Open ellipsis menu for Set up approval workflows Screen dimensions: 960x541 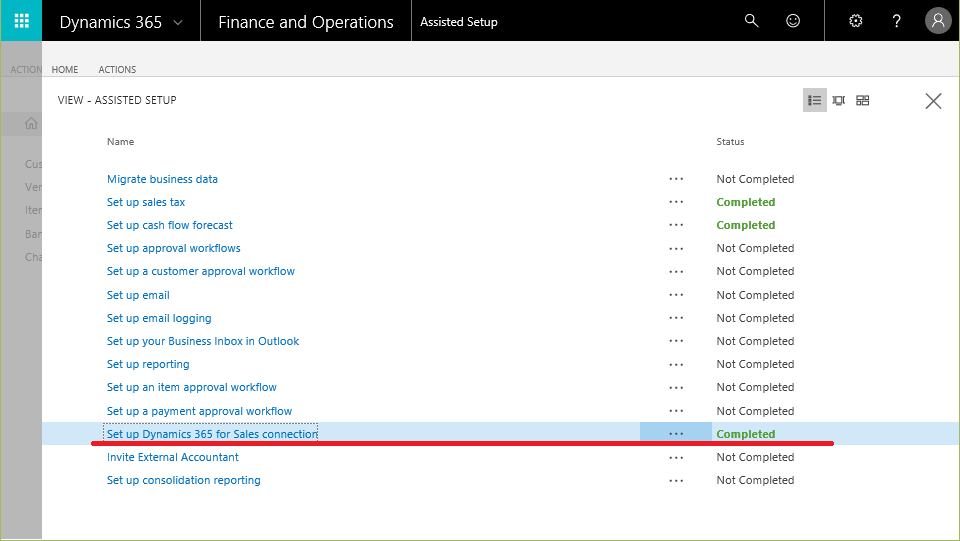pos(676,248)
